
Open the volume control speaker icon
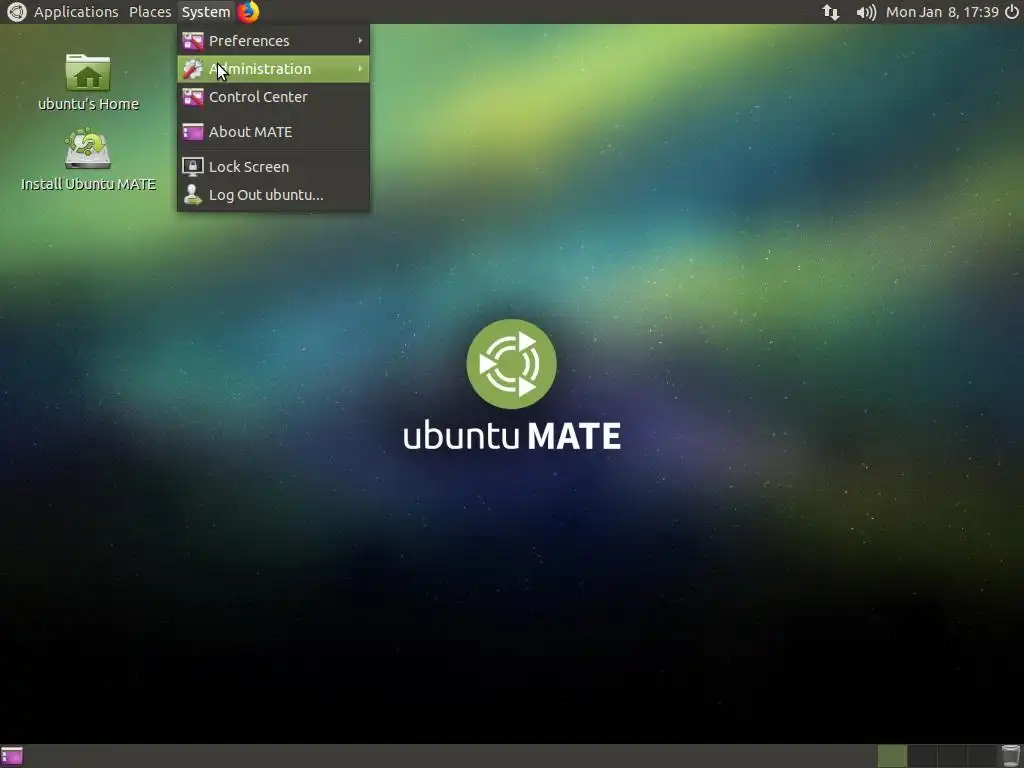[x=866, y=12]
